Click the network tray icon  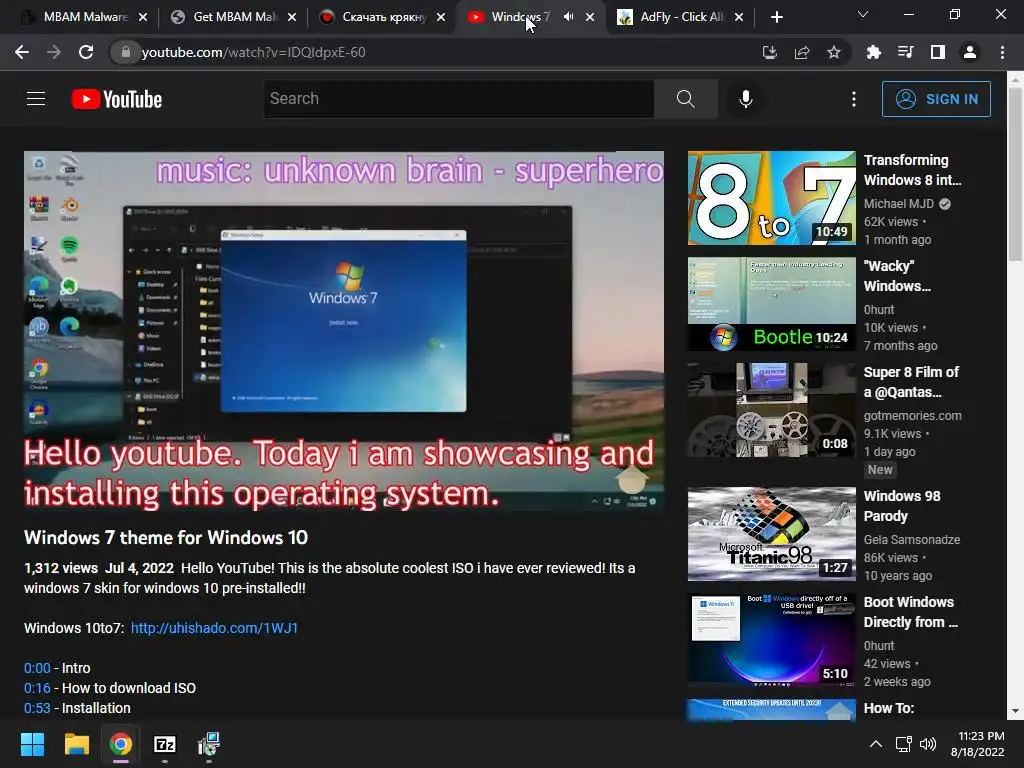click(904, 744)
